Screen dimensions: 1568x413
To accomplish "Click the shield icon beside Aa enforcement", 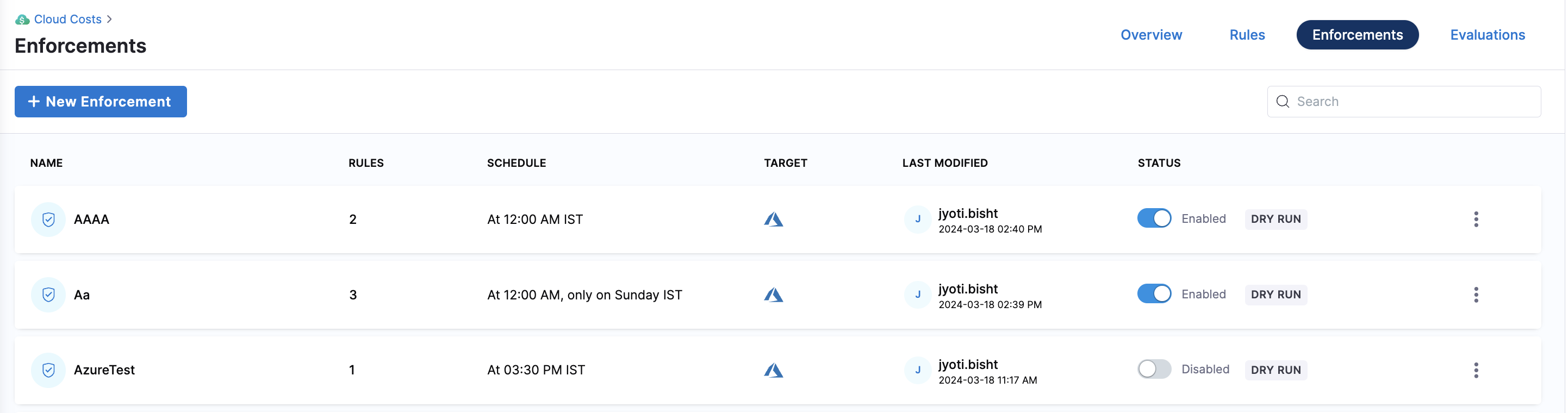I will pyautogui.click(x=48, y=295).
